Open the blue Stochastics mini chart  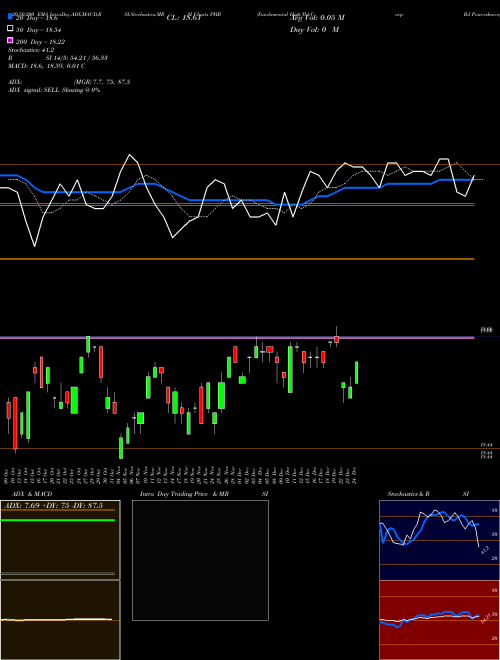pyautogui.click(x=439, y=540)
